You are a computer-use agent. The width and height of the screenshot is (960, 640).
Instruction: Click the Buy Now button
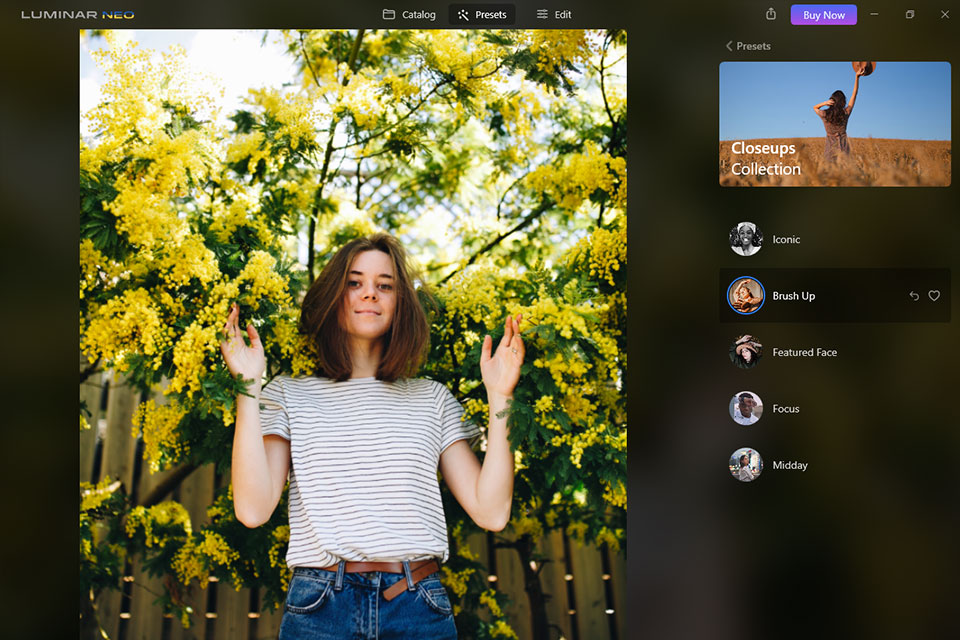(x=823, y=15)
